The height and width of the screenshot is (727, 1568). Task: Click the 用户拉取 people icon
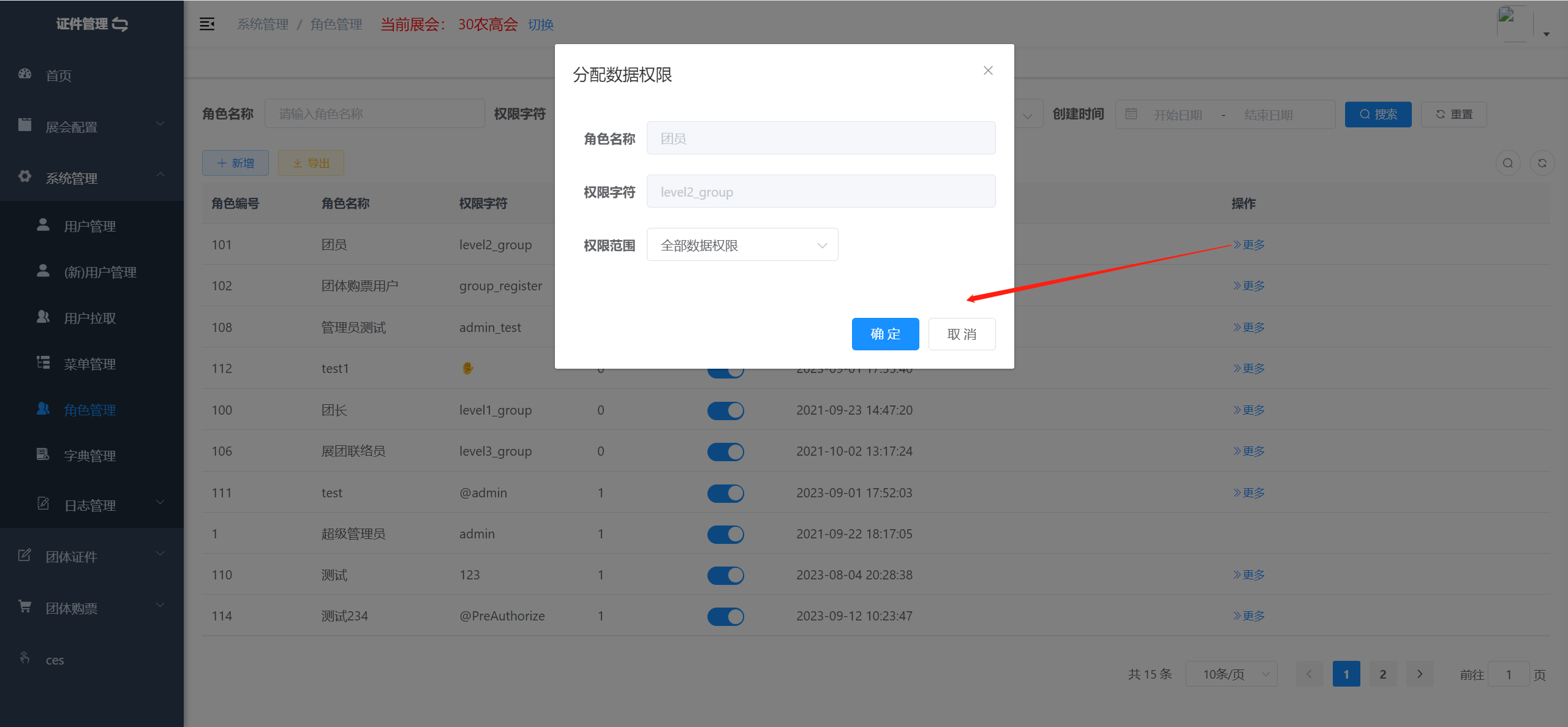pos(43,317)
